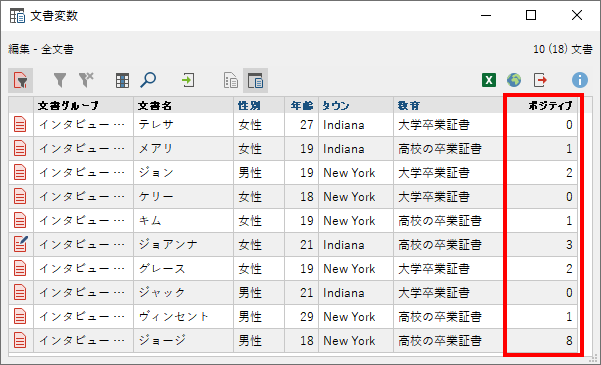Select the ジャック document name cell
The width and height of the screenshot is (601, 365).
[x=183, y=293]
